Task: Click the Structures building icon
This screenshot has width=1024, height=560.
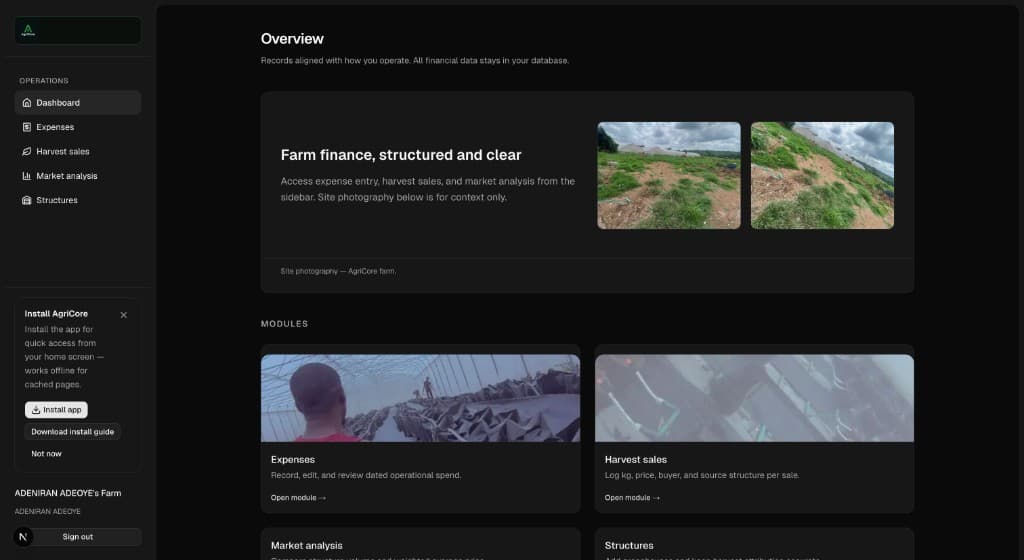Action: click(27, 200)
